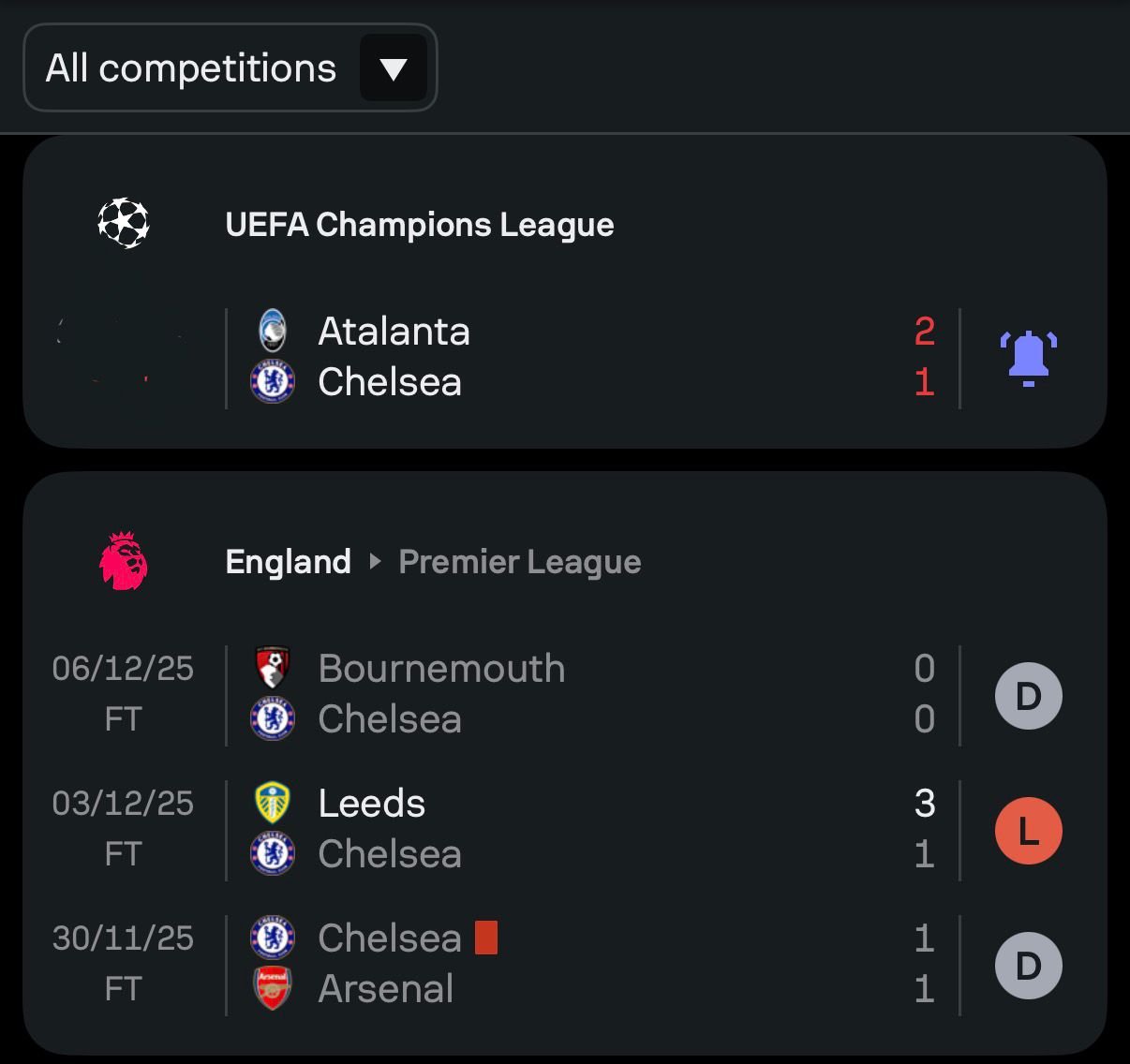Click the Arsenal club crest

pyautogui.click(x=273, y=988)
